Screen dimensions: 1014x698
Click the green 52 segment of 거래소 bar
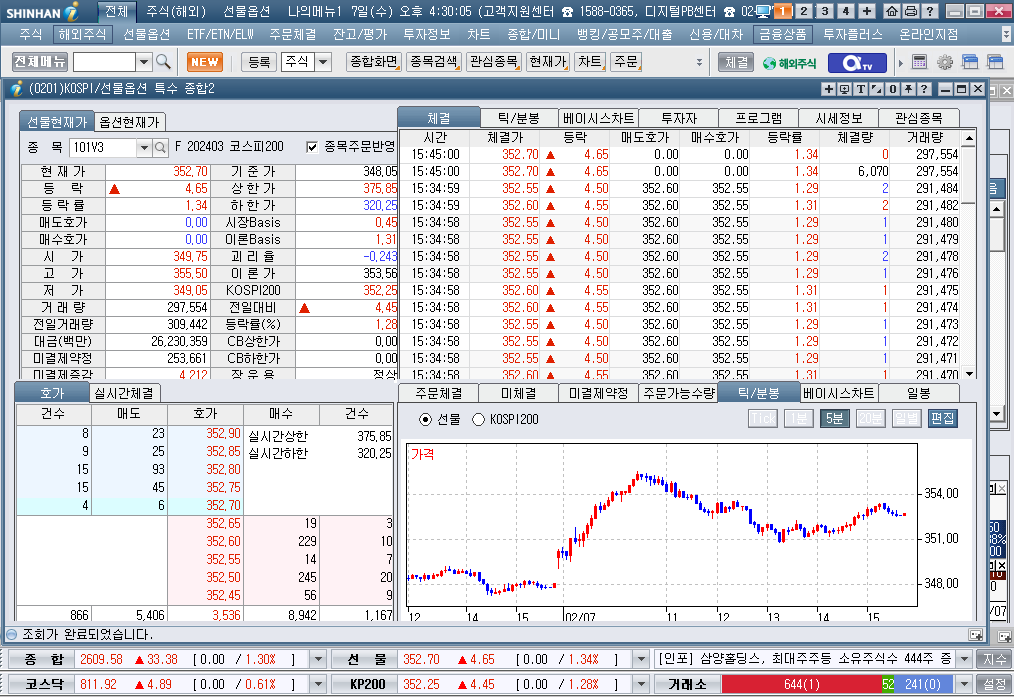pos(889,684)
